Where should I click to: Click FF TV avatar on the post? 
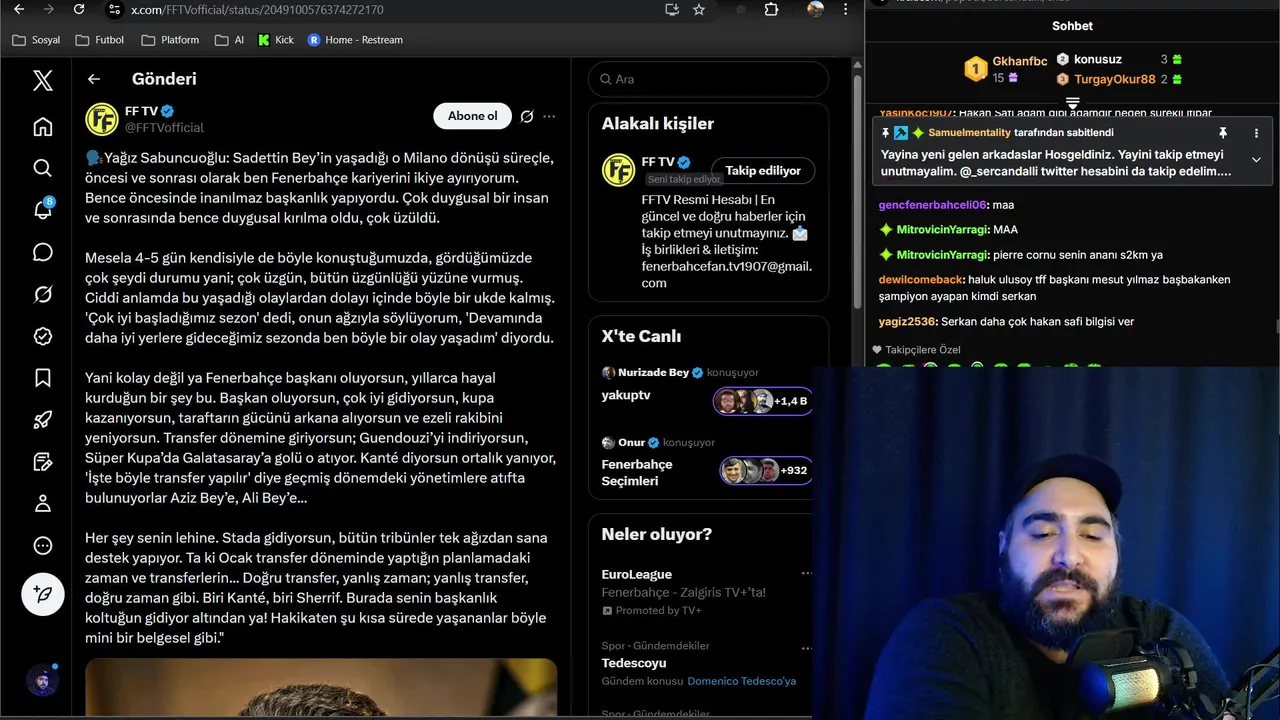(102, 119)
